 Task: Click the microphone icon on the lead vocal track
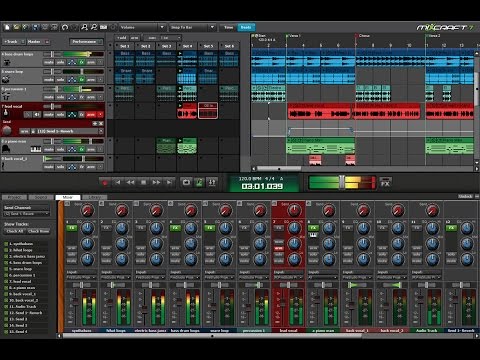(x=6, y=113)
